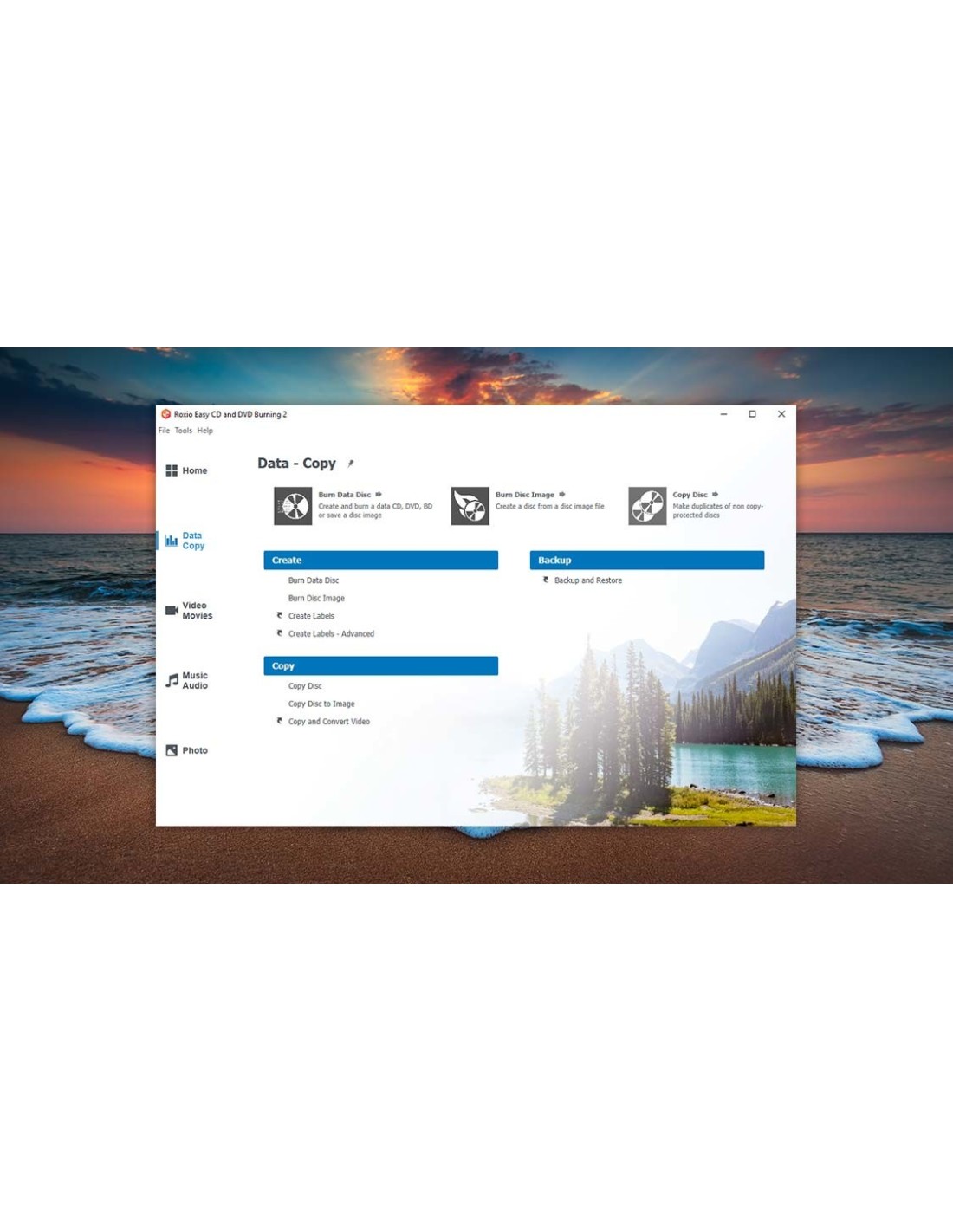The height and width of the screenshot is (1232, 953).
Task: Select the Data Copy bar-chart icon
Action: click(172, 541)
